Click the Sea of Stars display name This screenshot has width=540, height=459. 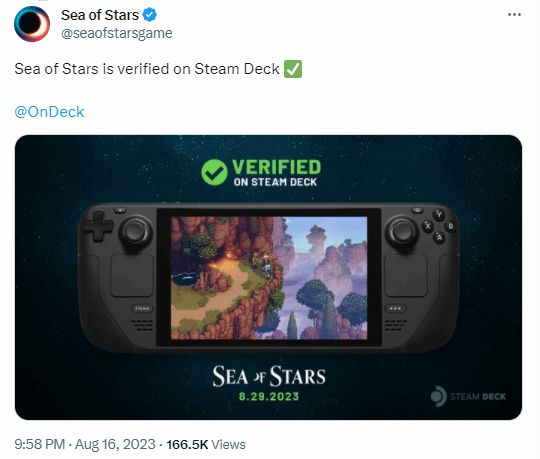coord(100,15)
